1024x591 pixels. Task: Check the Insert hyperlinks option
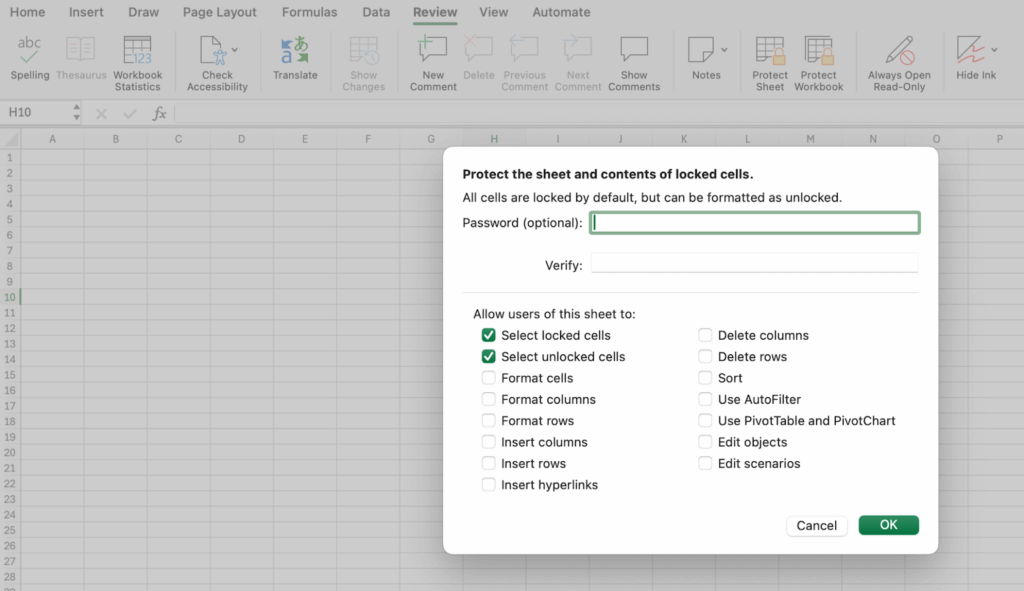coord(488,485)
